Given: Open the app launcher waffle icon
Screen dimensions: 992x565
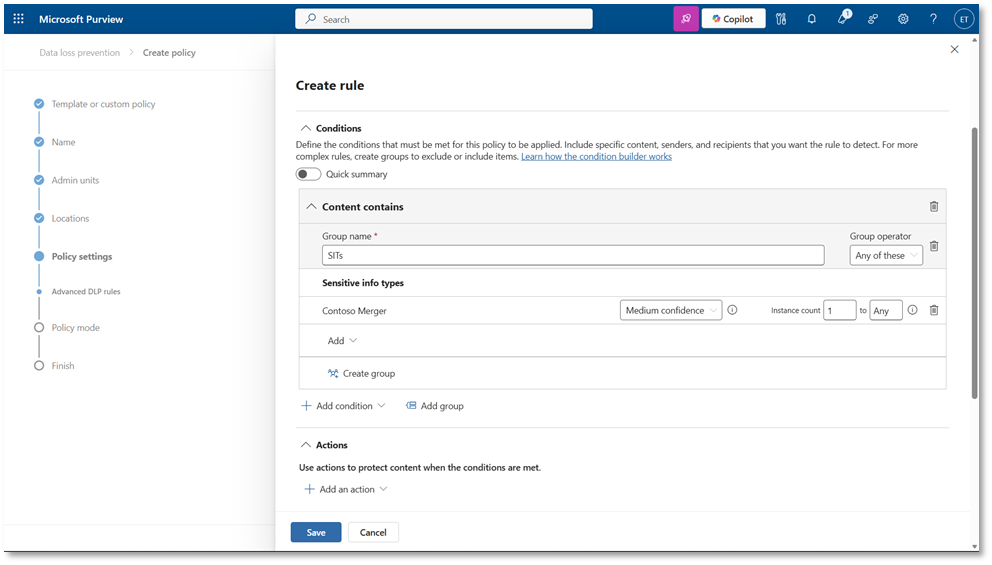Looking at the screenshot, I should pyautogui.click(x=18, y=19).
